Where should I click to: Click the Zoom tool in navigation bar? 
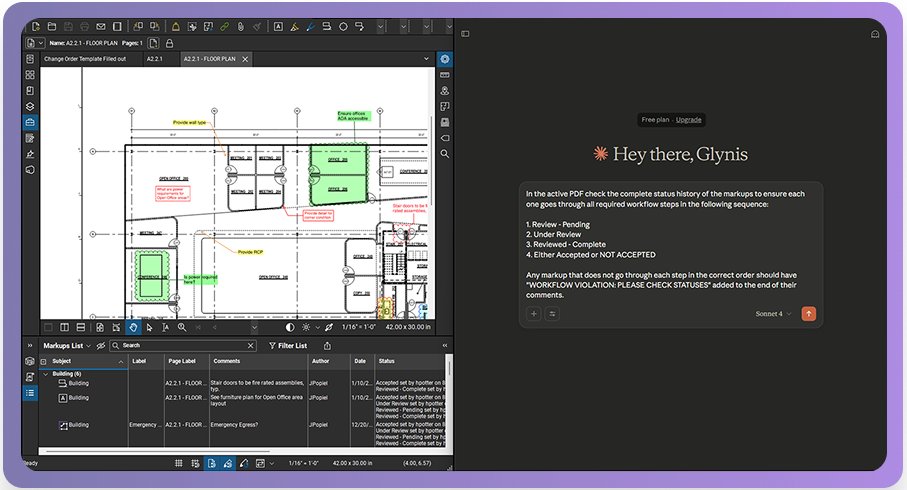(182, 327)
